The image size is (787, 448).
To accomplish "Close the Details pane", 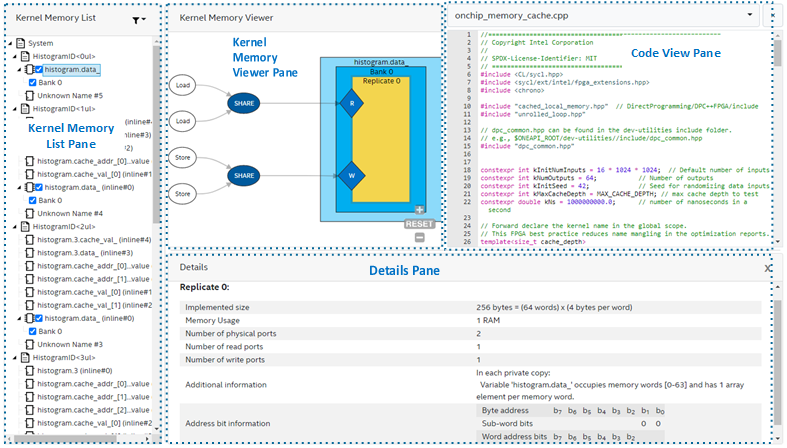I will (x=767, y=268).
